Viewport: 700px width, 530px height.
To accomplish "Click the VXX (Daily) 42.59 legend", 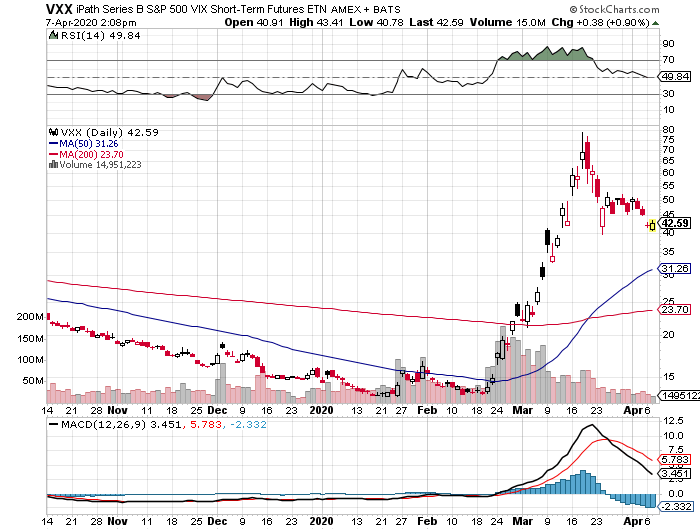I will (109, 133).
